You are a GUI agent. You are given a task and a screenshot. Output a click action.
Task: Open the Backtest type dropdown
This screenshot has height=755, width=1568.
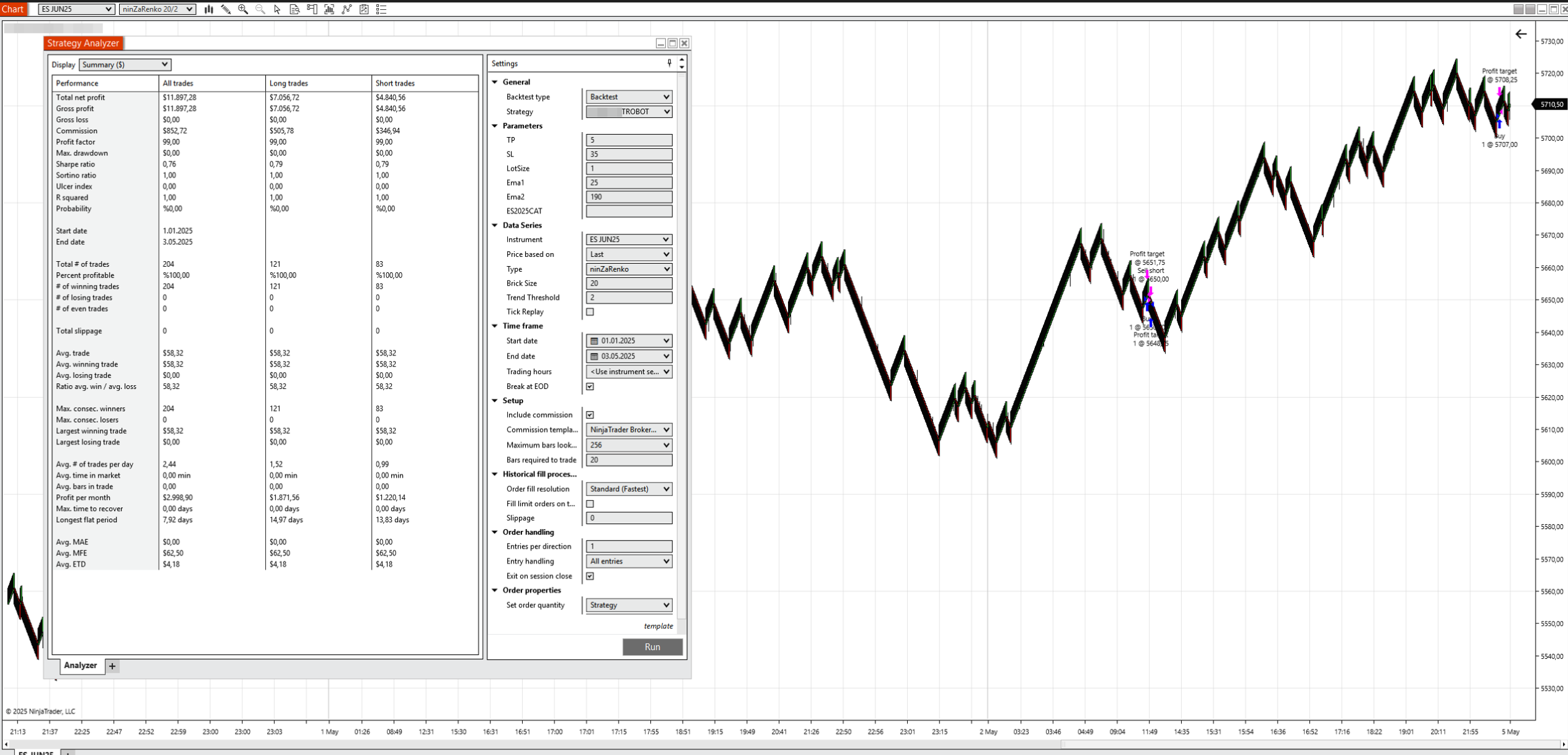pyautogui.click(x=629, y=97)
